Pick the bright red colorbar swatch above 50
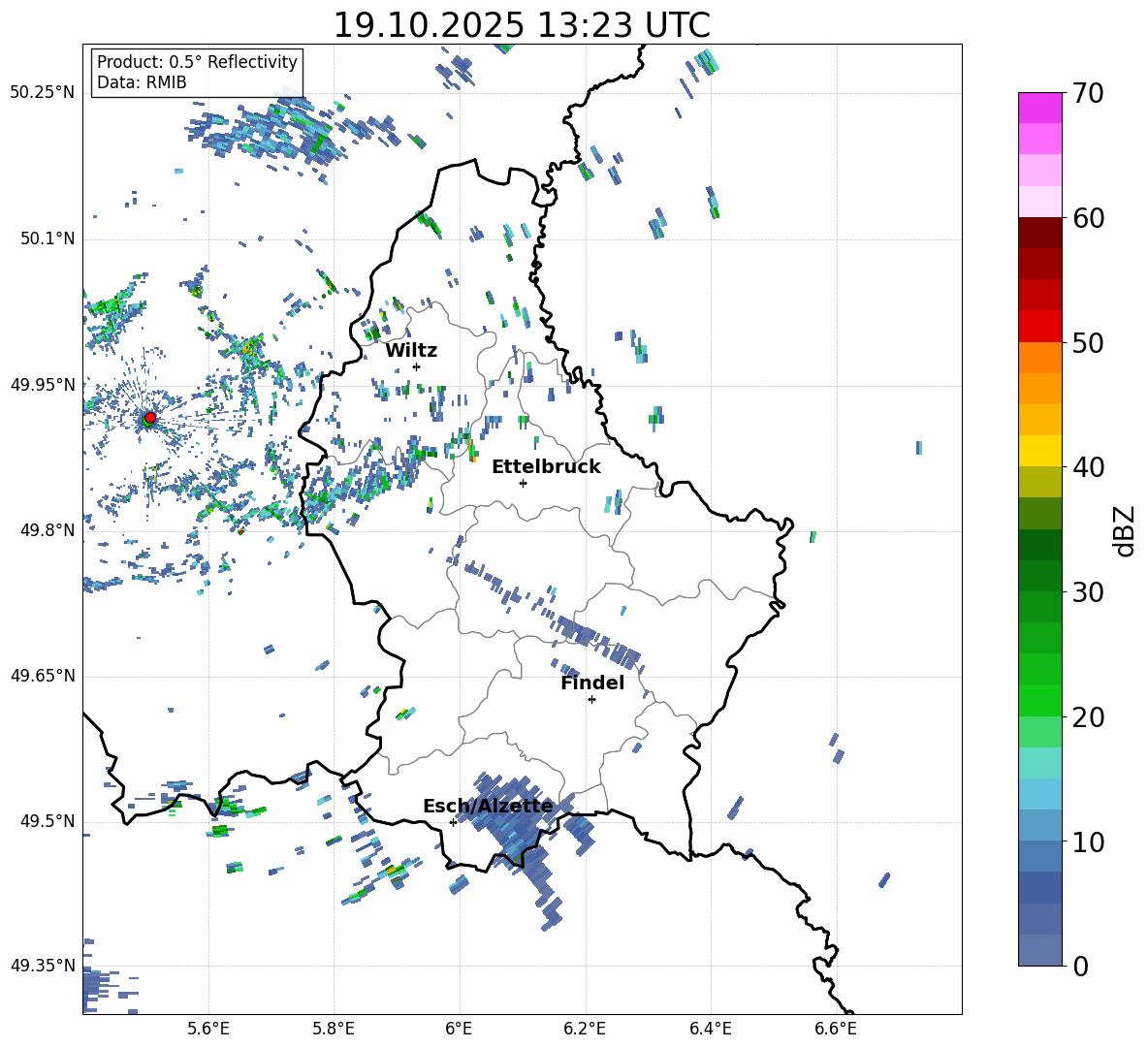This screenshot has height=1048, width=1148. 1039,326
